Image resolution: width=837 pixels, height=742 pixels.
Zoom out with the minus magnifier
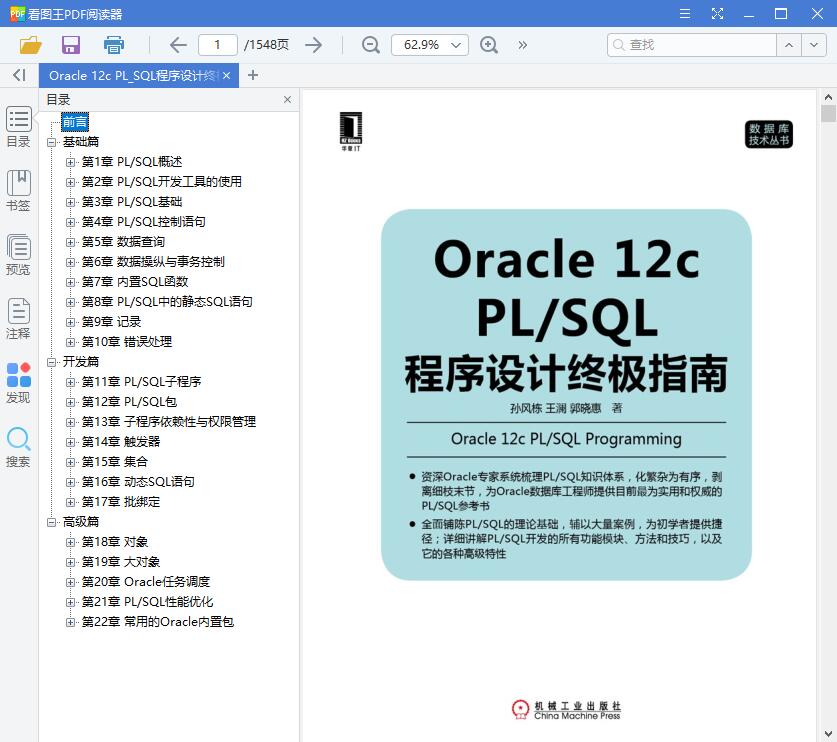(x=370, y=45)
